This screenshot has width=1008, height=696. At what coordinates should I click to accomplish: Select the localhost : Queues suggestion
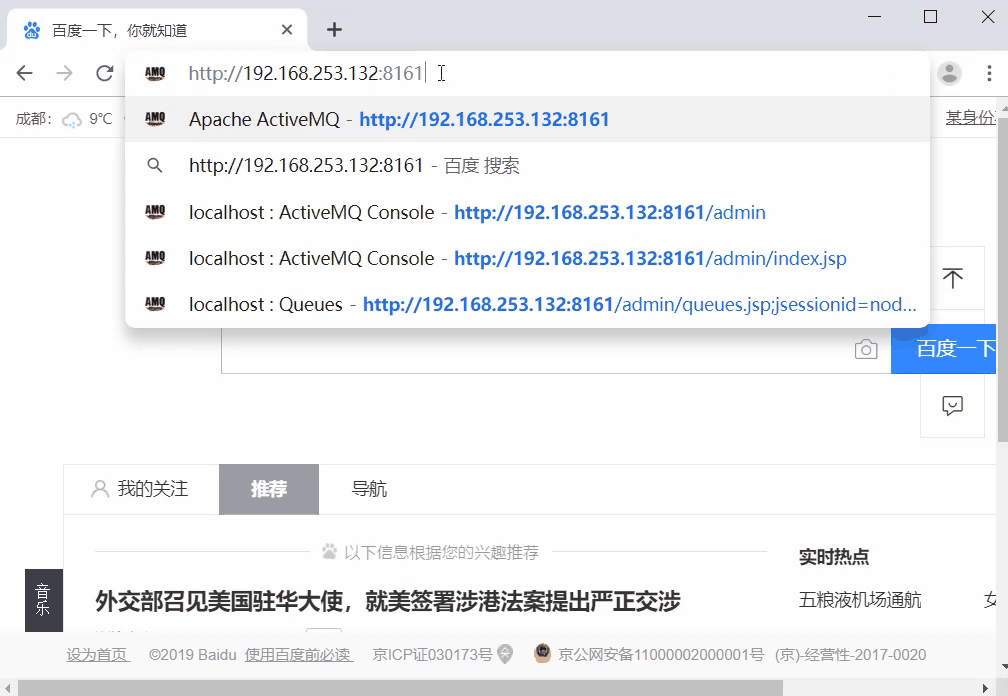[x=527, y=305]
